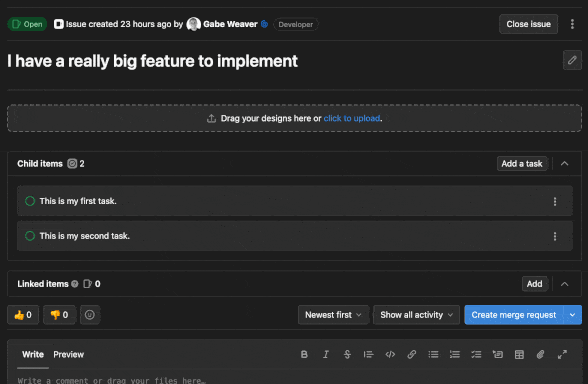Click the edit title pencil icon

click(572, 60)
